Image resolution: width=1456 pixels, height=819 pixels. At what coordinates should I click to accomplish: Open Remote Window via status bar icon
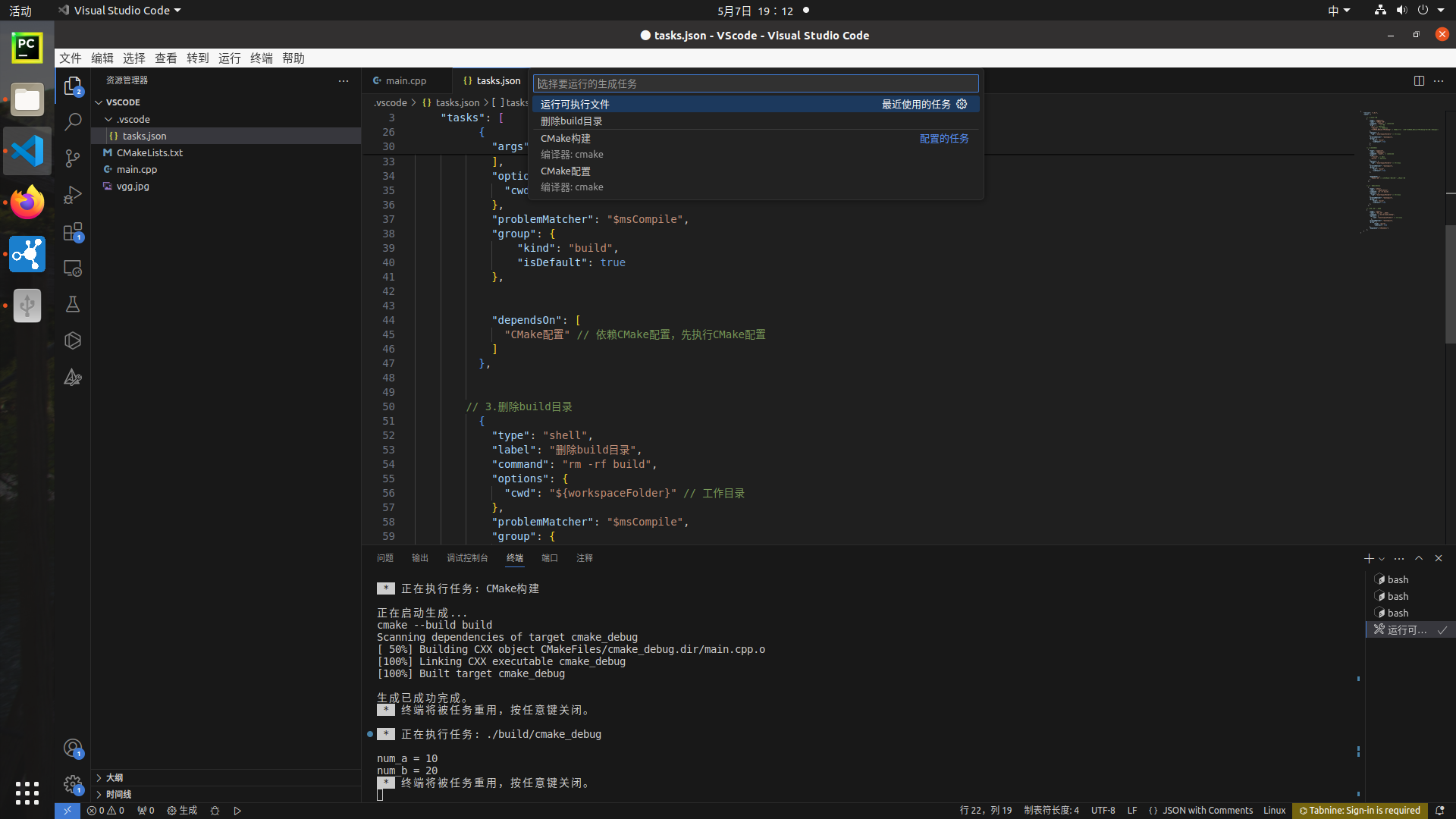pos(66,810)
